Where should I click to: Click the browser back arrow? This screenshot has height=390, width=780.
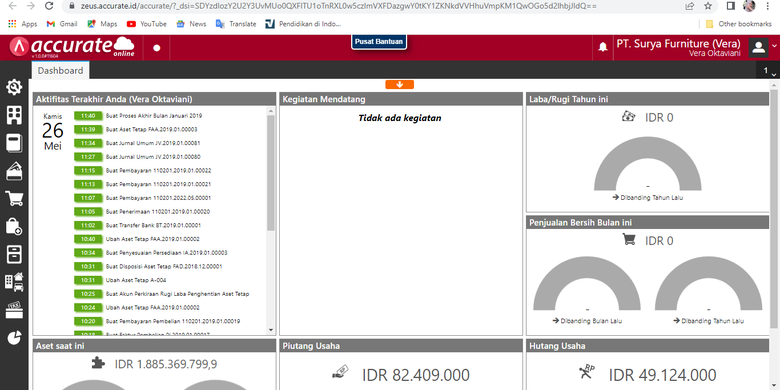(13, 6)
